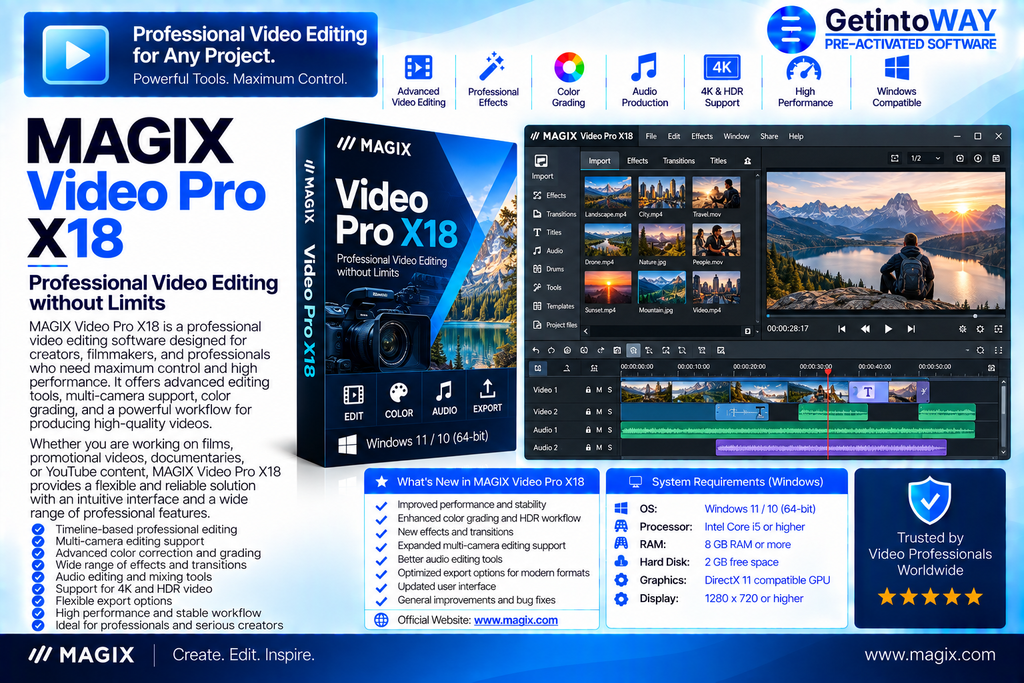Lock the Audio 2 track
The image size is (1024, 683).
[588, 448]
